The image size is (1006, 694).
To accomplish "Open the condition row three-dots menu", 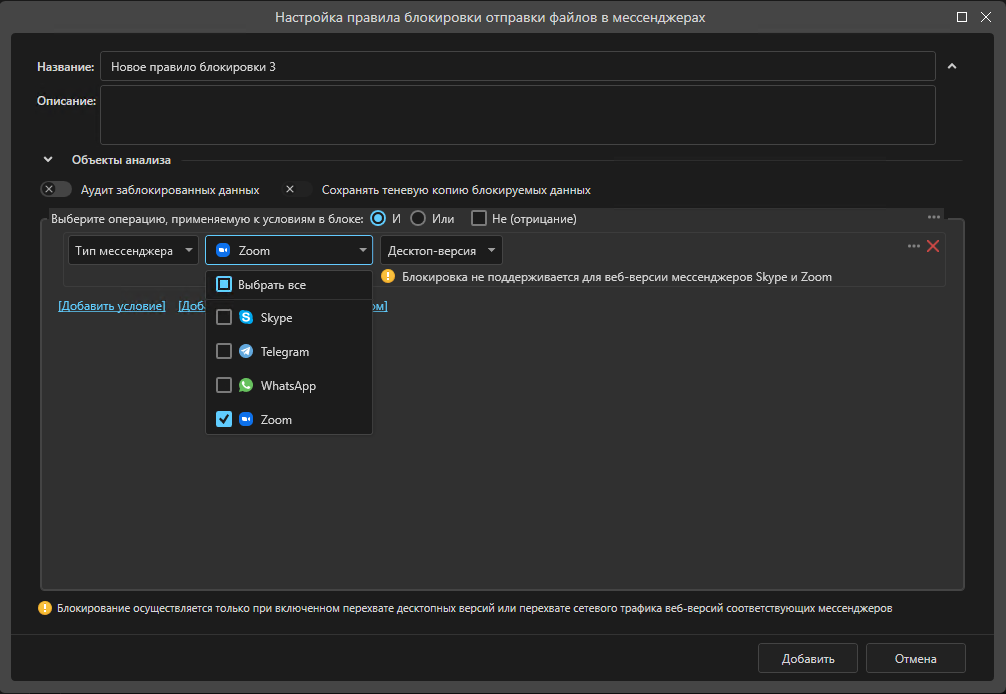I will (914, 246).
